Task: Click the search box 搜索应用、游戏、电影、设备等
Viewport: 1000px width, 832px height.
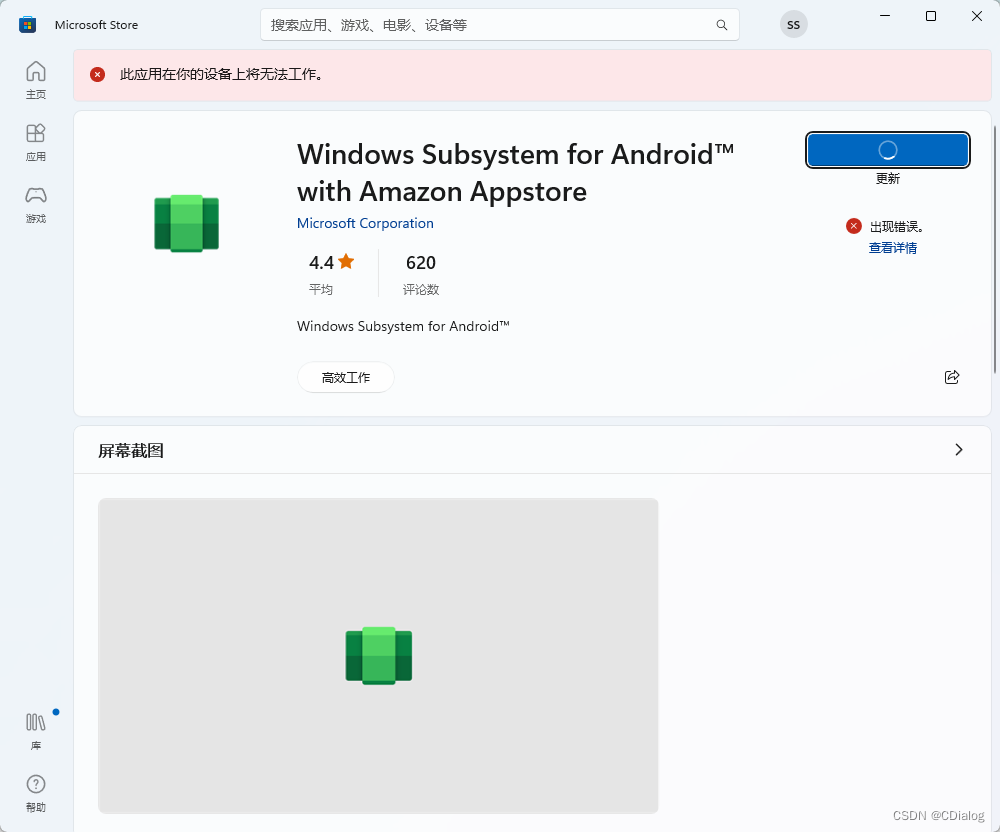Action: coord(499,25)
